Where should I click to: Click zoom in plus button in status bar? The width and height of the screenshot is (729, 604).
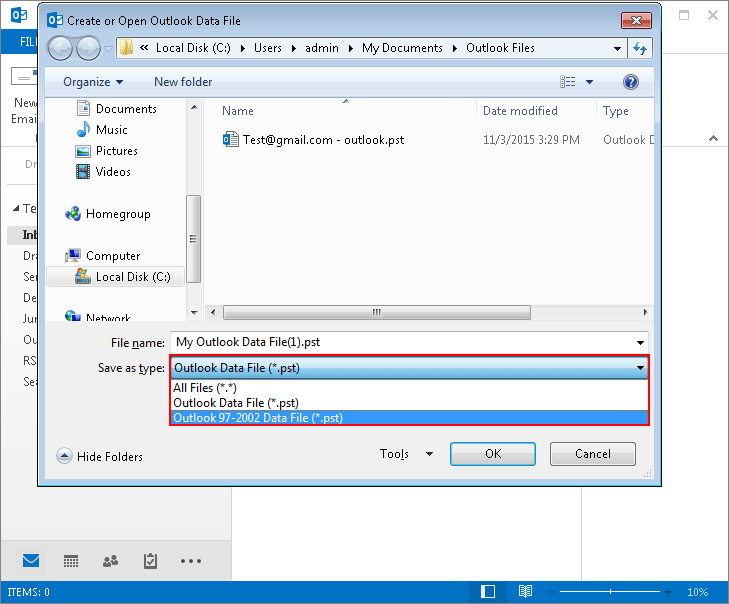coord(668,592)
